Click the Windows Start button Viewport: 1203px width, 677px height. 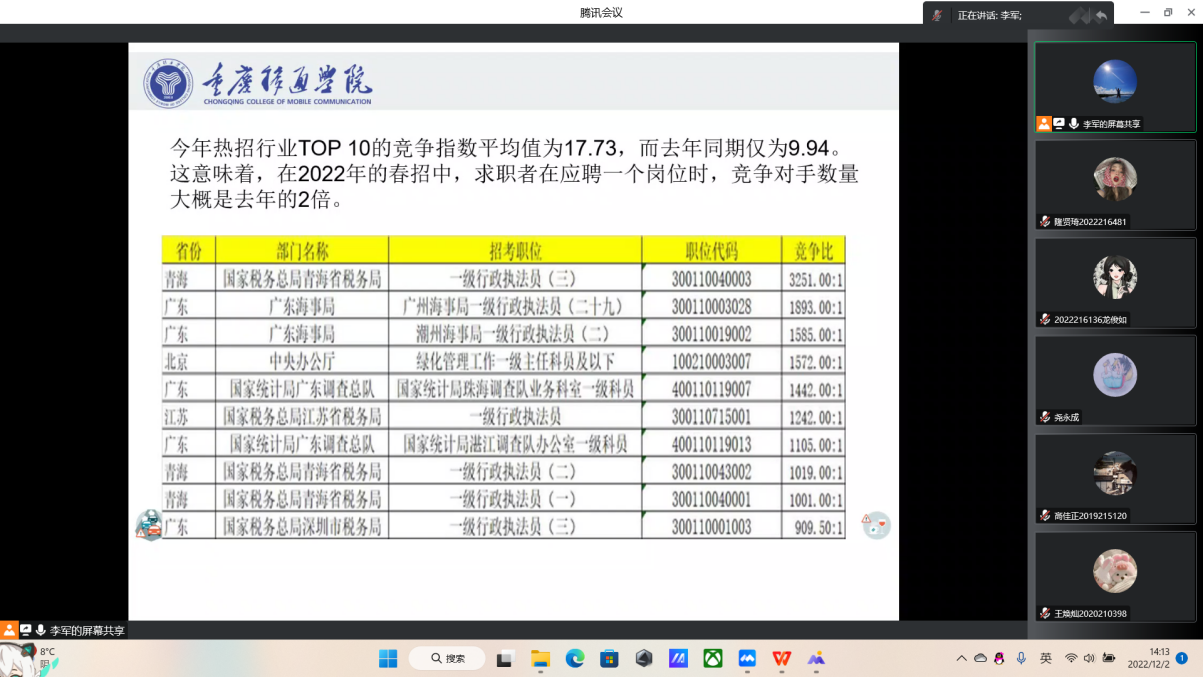(388, 658)
